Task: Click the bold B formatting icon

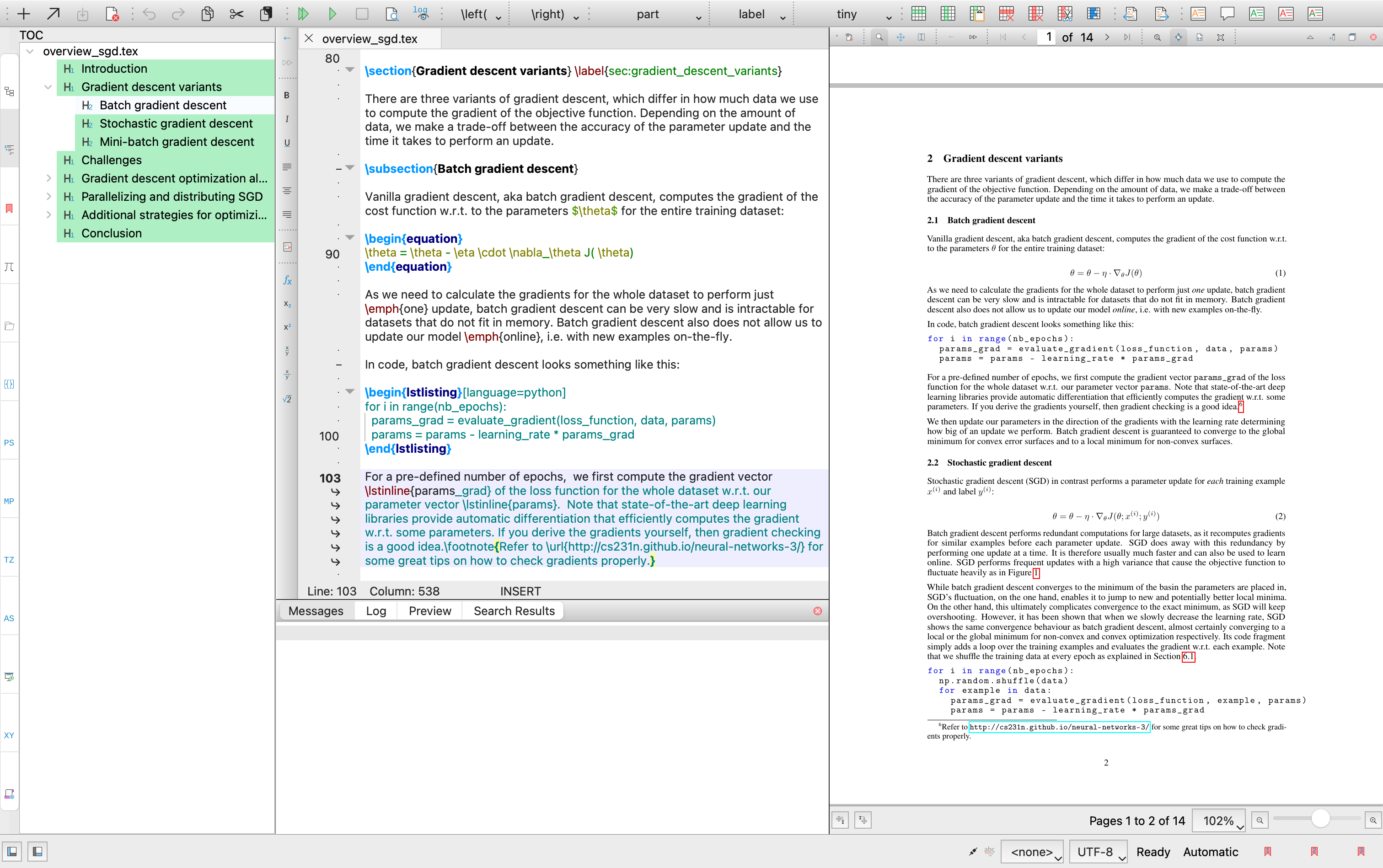Action: click(x=287, y=95)
